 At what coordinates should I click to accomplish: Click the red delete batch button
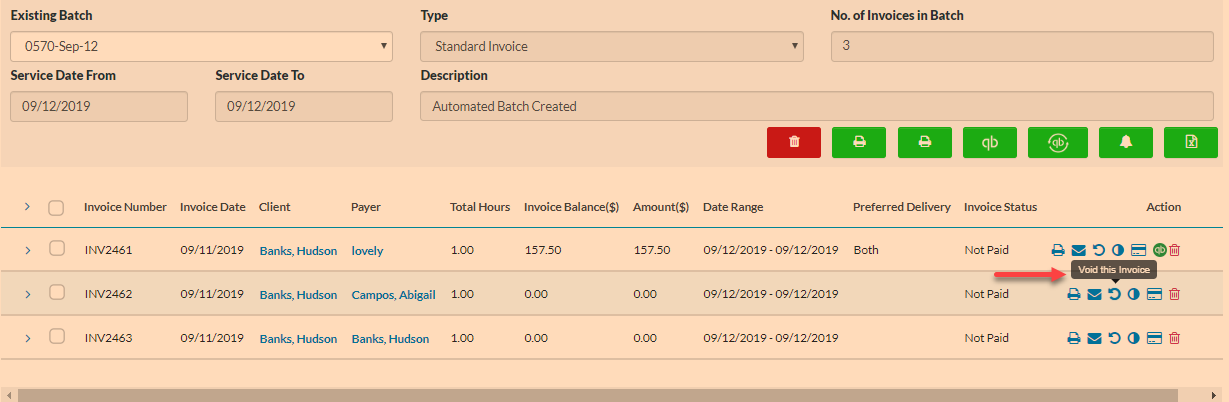coord(794,142)
